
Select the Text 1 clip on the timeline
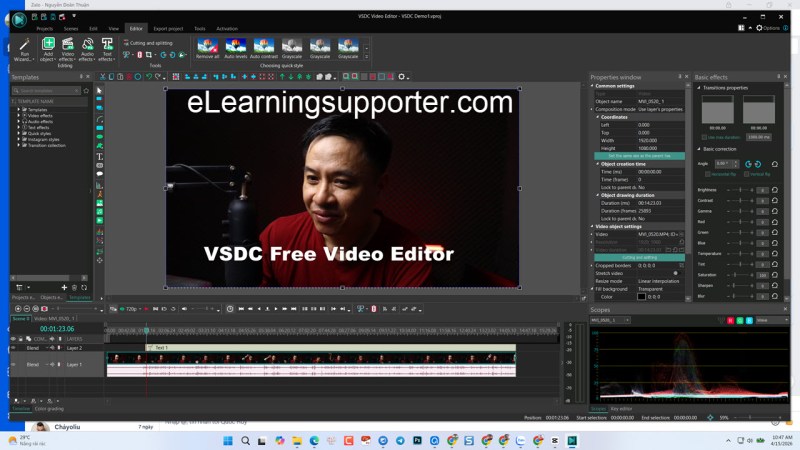click(x=331, y=347)
